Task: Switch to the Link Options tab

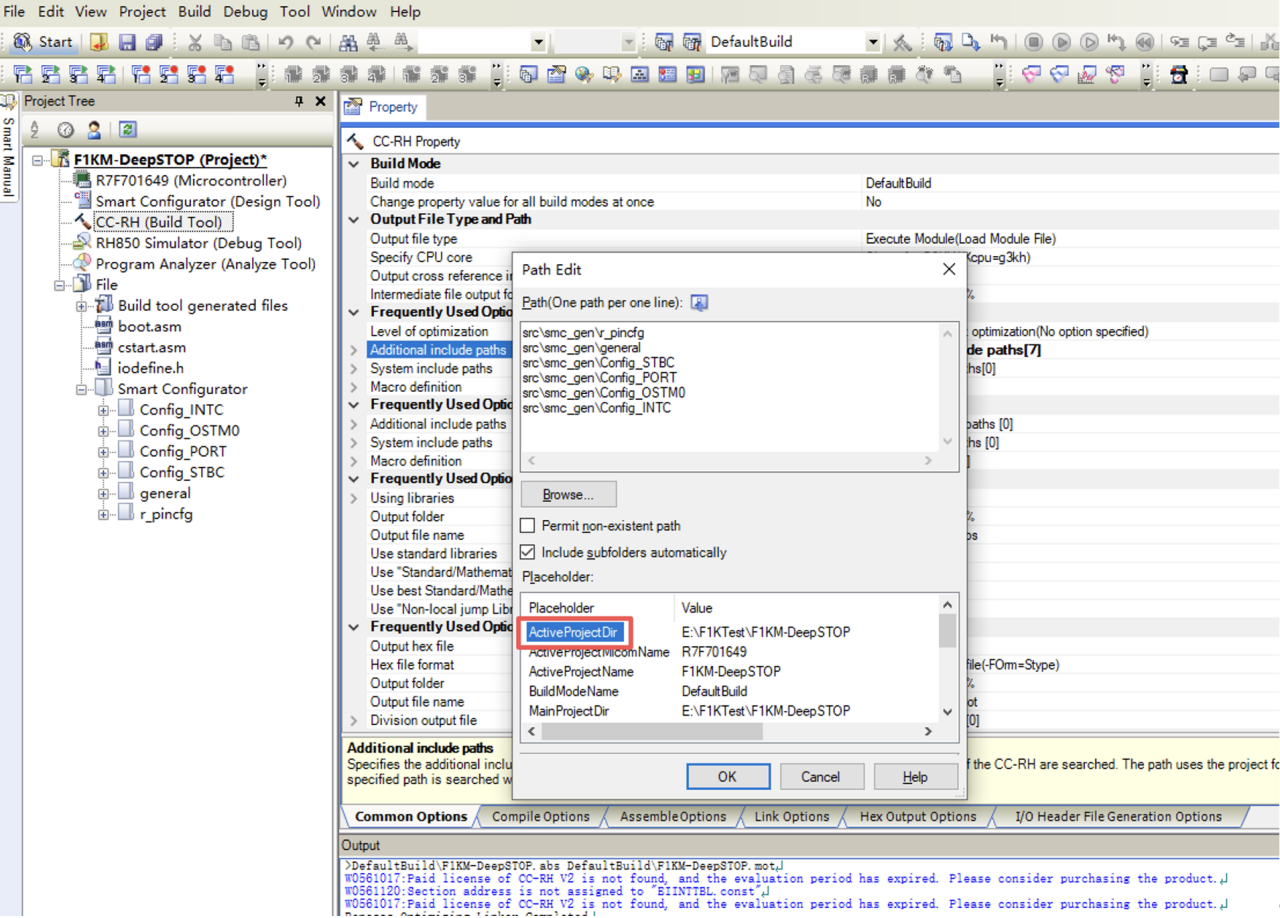Action: click(x=791, y=817)
